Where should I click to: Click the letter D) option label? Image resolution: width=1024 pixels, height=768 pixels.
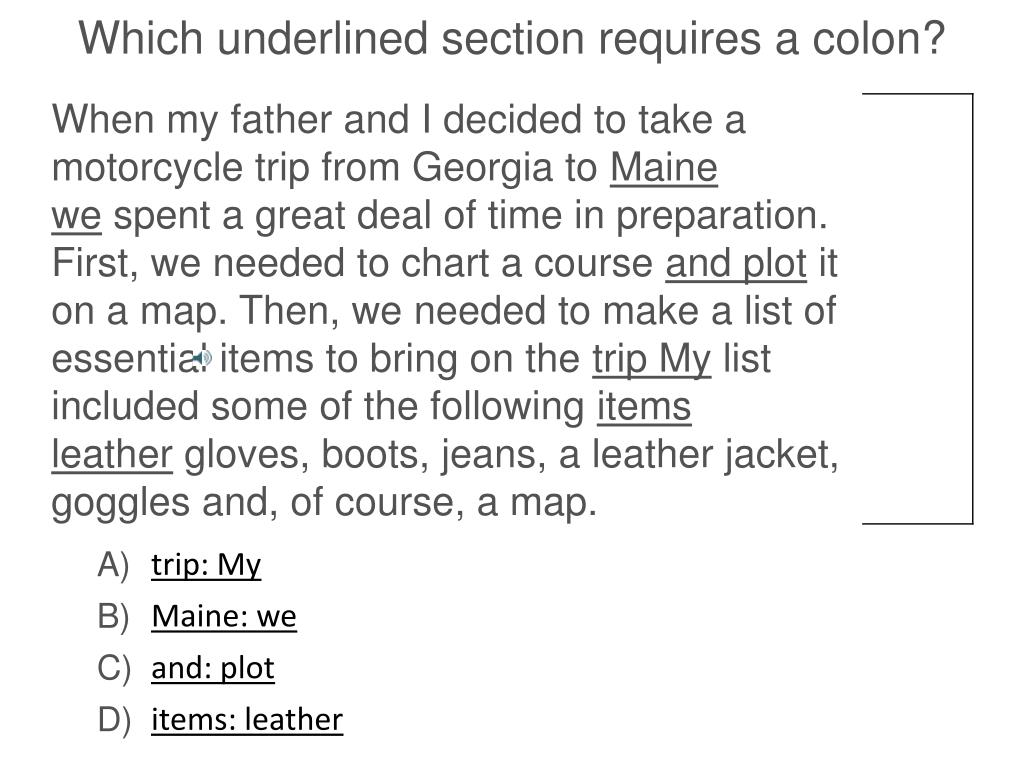coord(114,719)
